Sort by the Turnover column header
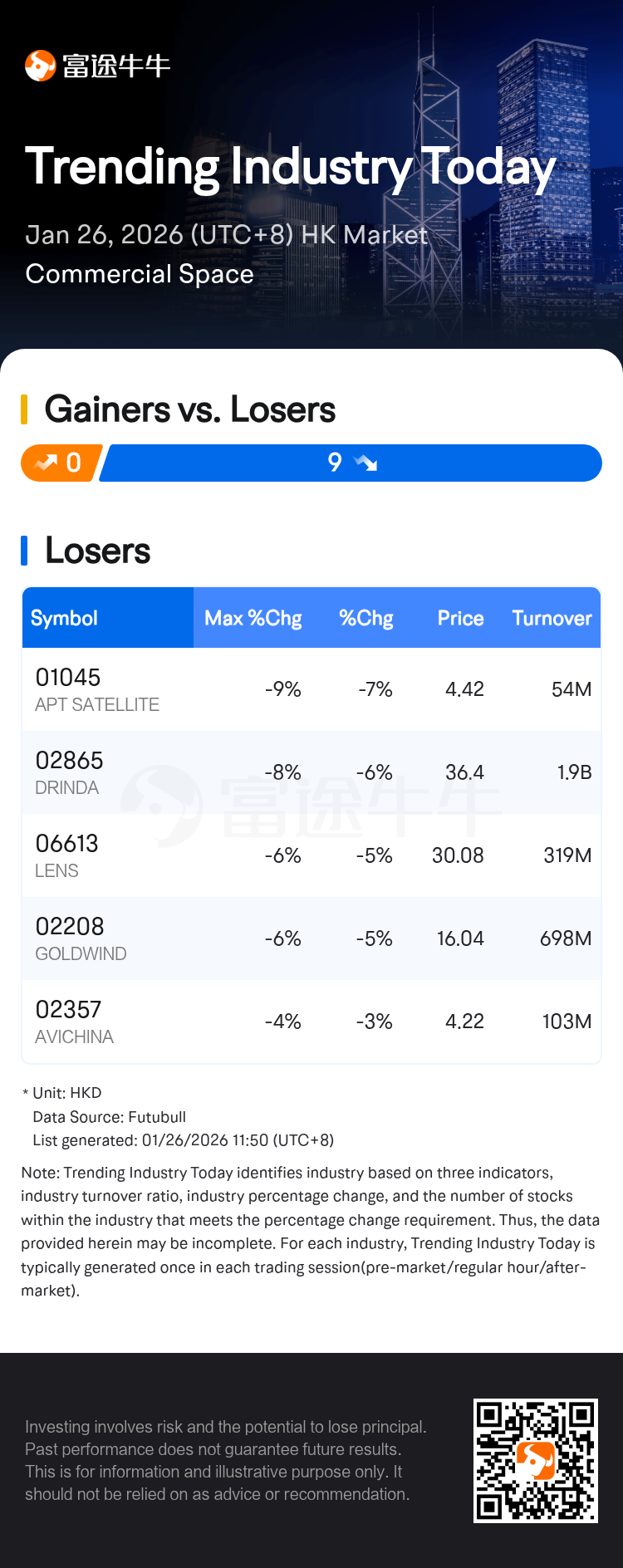The height and width of the screenshot is (1568, 623). click(552, 618)
